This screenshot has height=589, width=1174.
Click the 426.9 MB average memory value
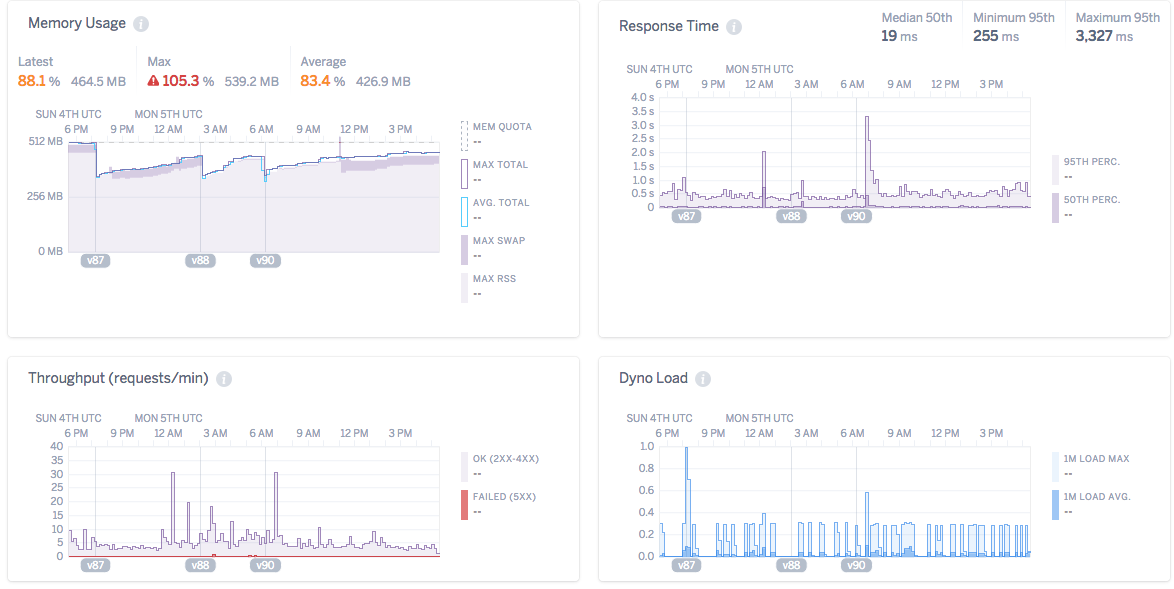point(383,81)
